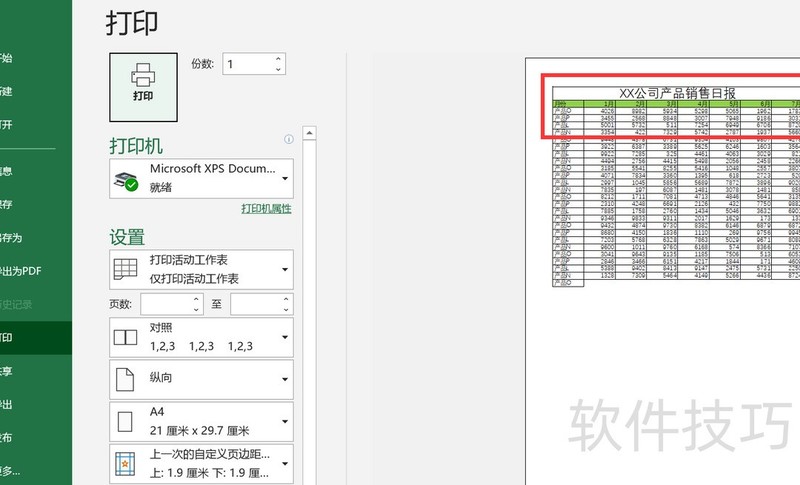Screen dimensions: 800x485
Task: Click the end page field after 至
Action: tap(256, 304)
